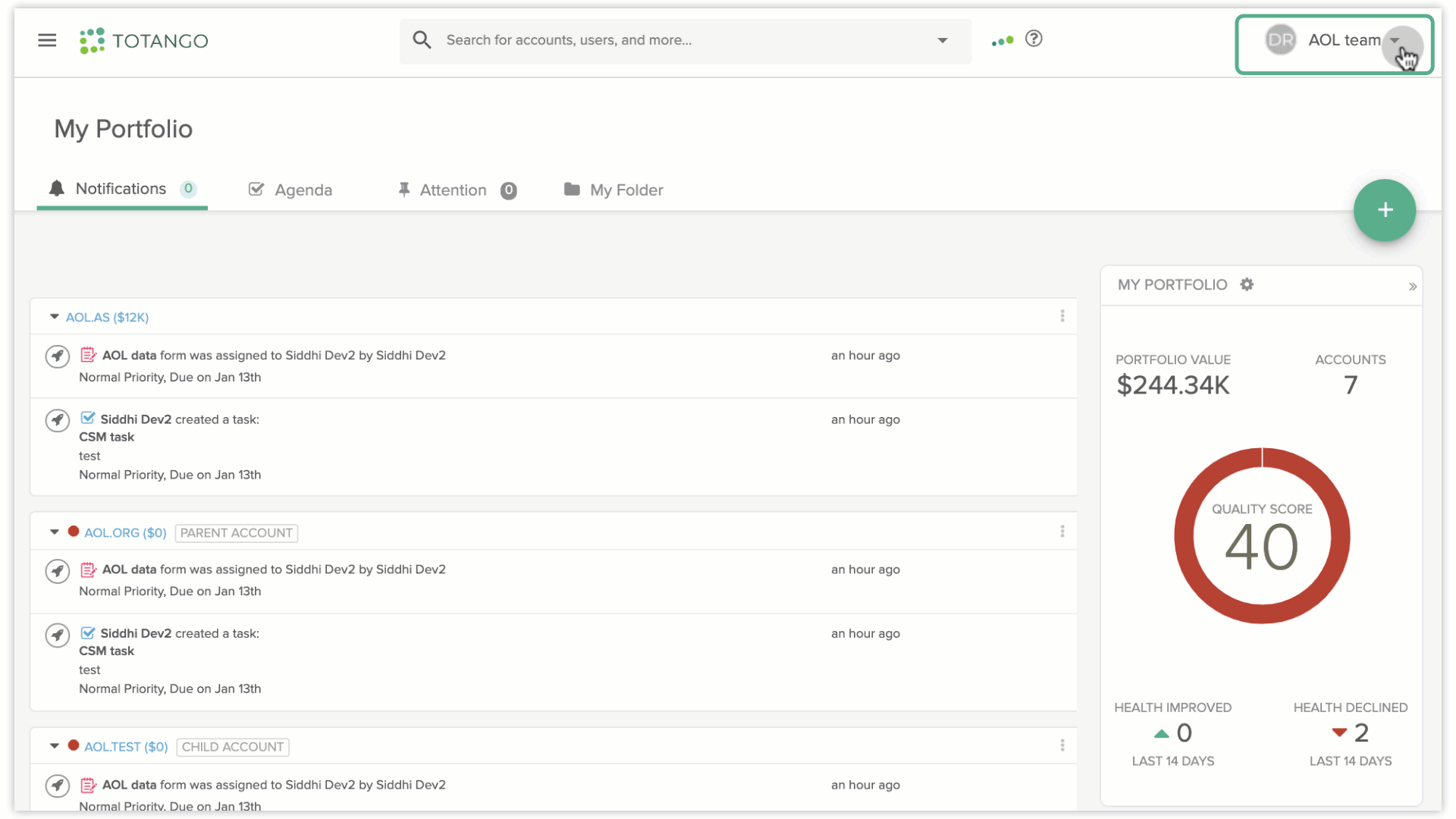This screenshot has width=1456, height=819.
Task: Open My Portfolio gear settings
Action: point(1247,284)
